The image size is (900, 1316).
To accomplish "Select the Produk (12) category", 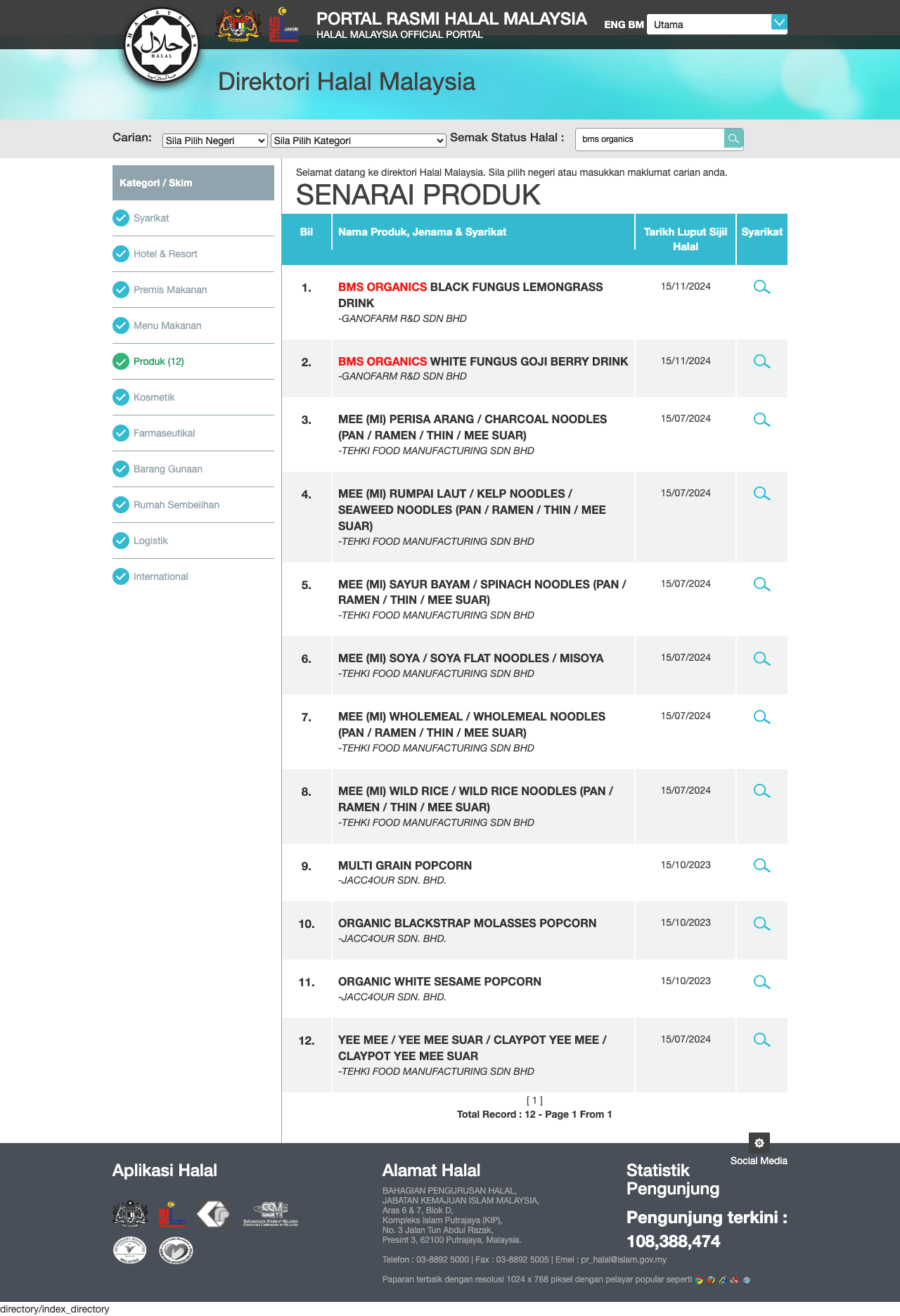I will 159,361.
